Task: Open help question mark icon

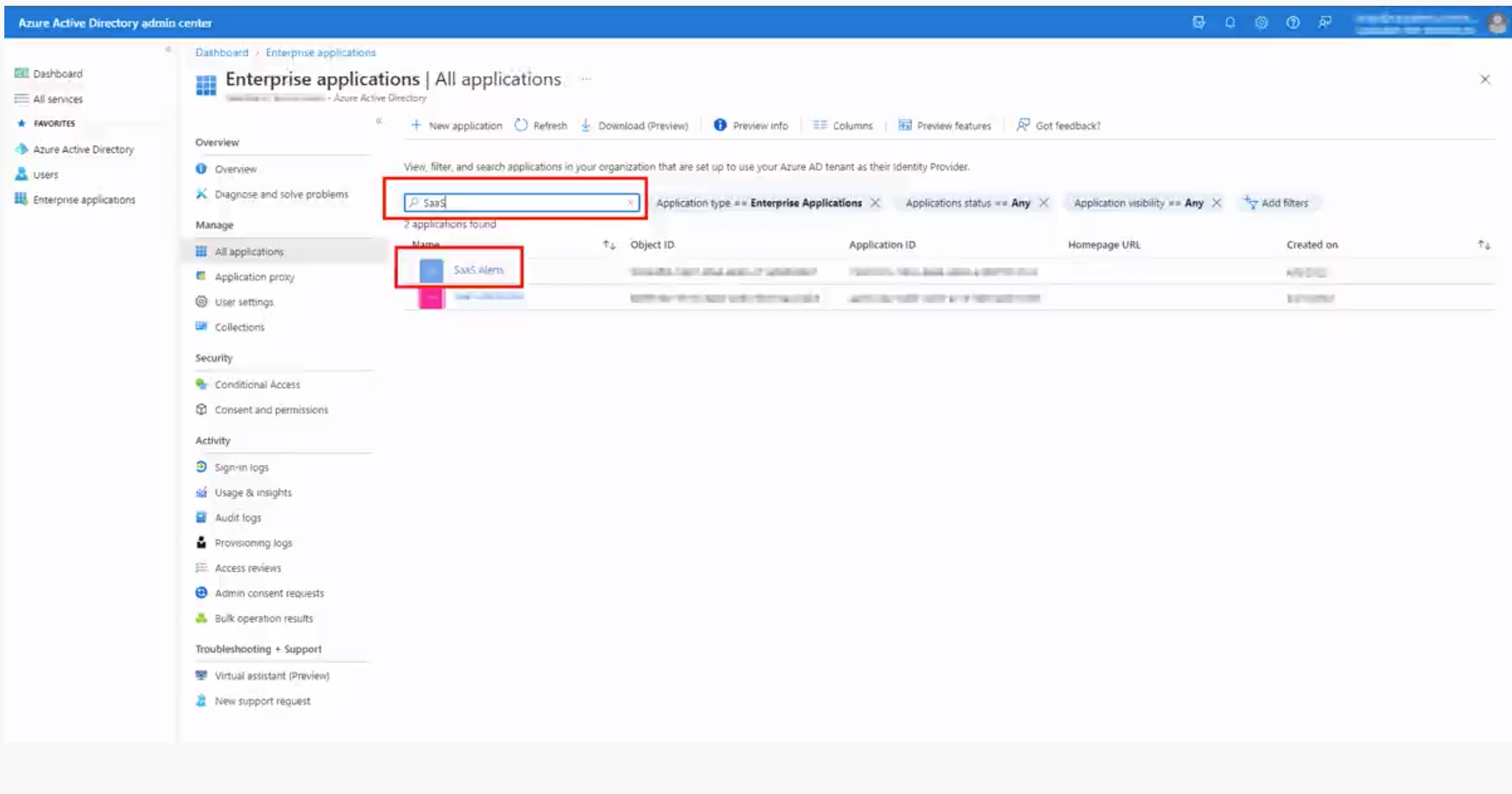Action: pos(1293,22)
